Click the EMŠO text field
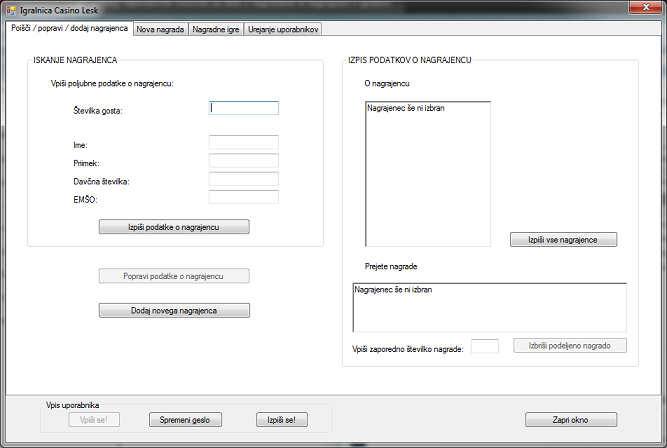Screen dimensions: 667x448 (243, 197)
